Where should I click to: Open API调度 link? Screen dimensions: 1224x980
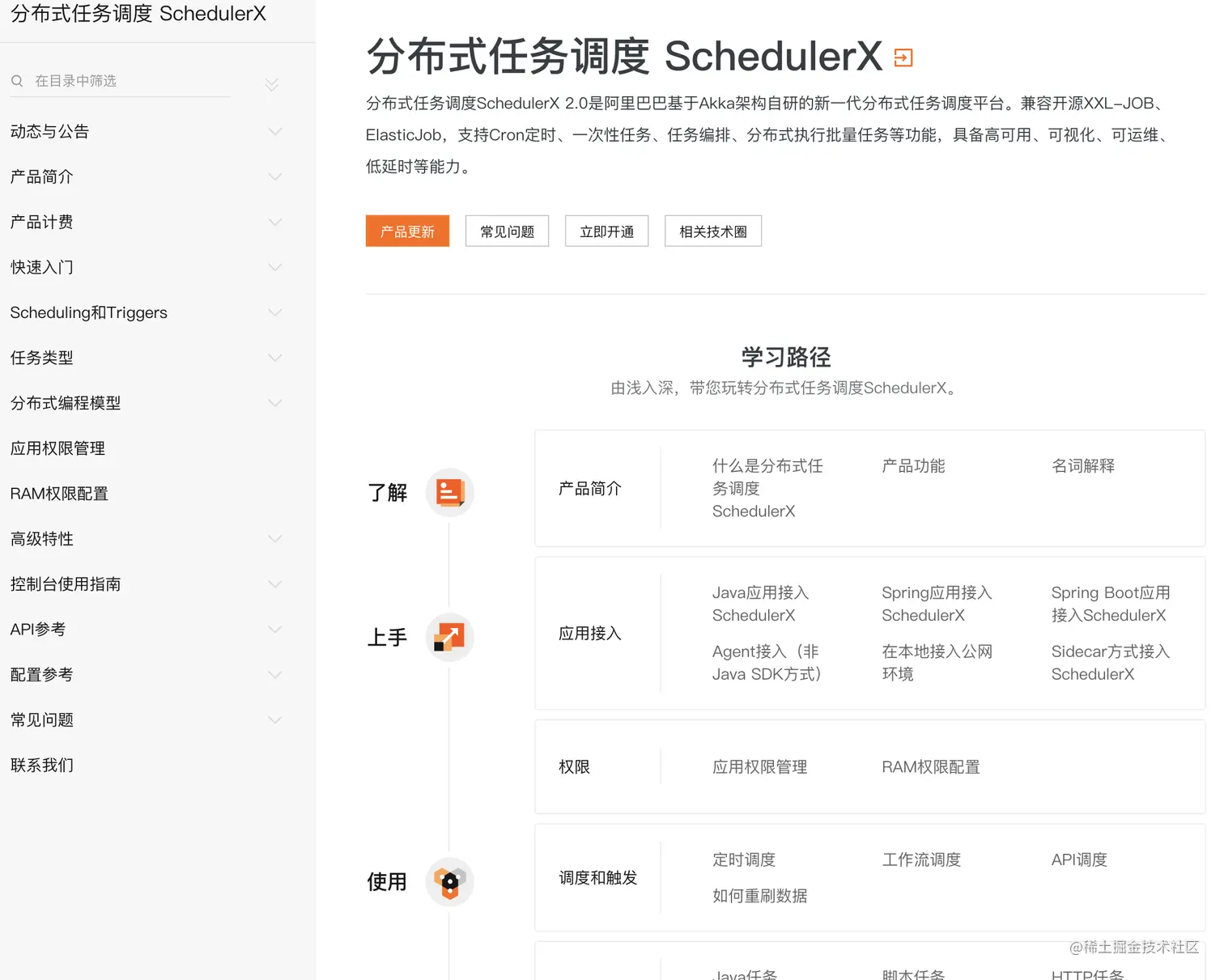[1079, 859]
